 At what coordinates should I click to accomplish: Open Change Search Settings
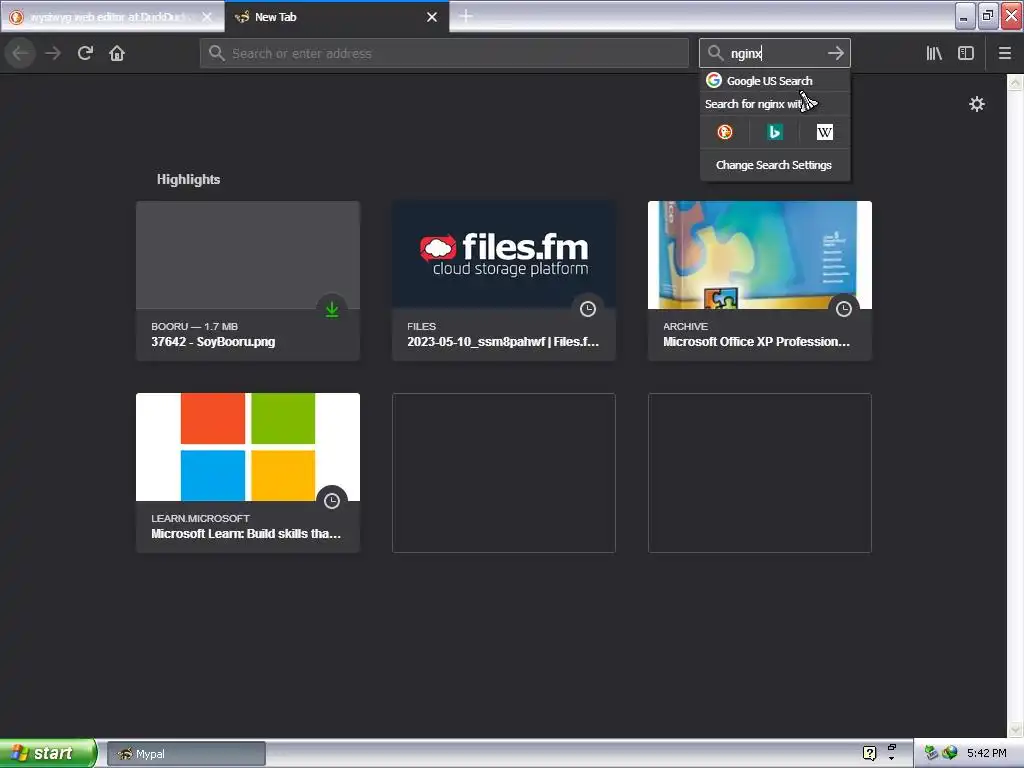[775, 165]
